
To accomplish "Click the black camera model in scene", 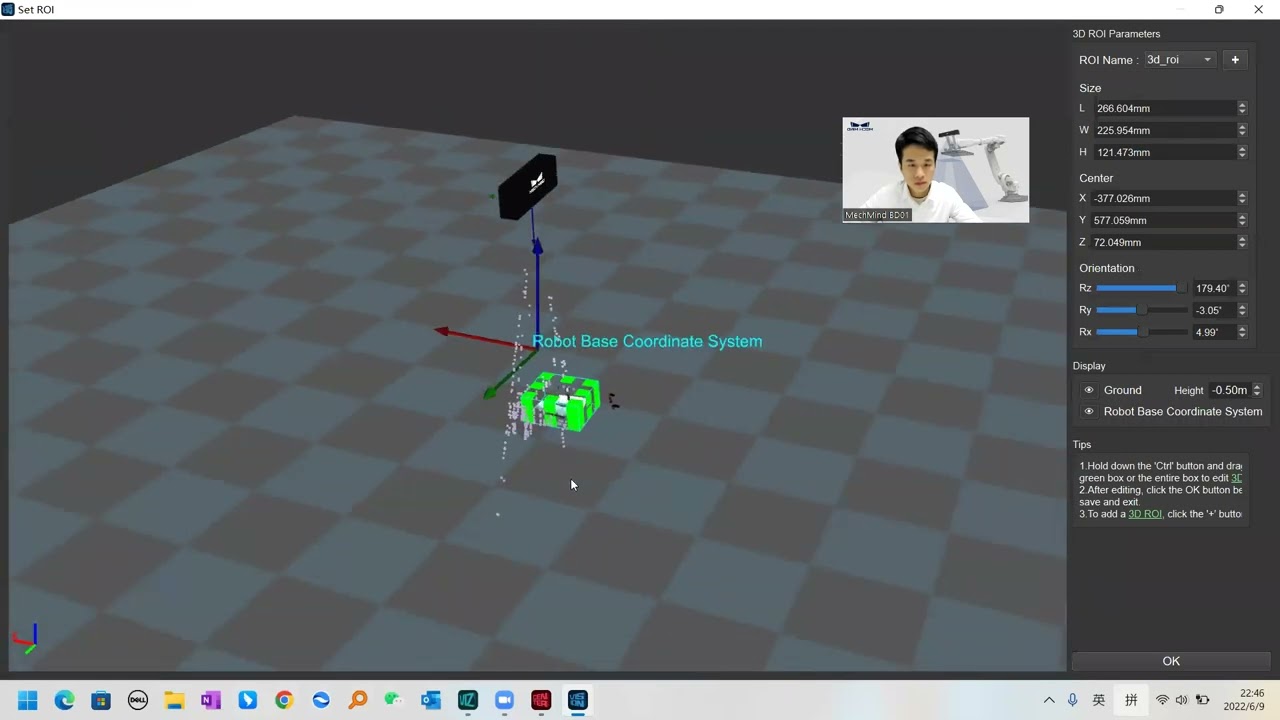I will pyautogui.click(x=528, y=186).
